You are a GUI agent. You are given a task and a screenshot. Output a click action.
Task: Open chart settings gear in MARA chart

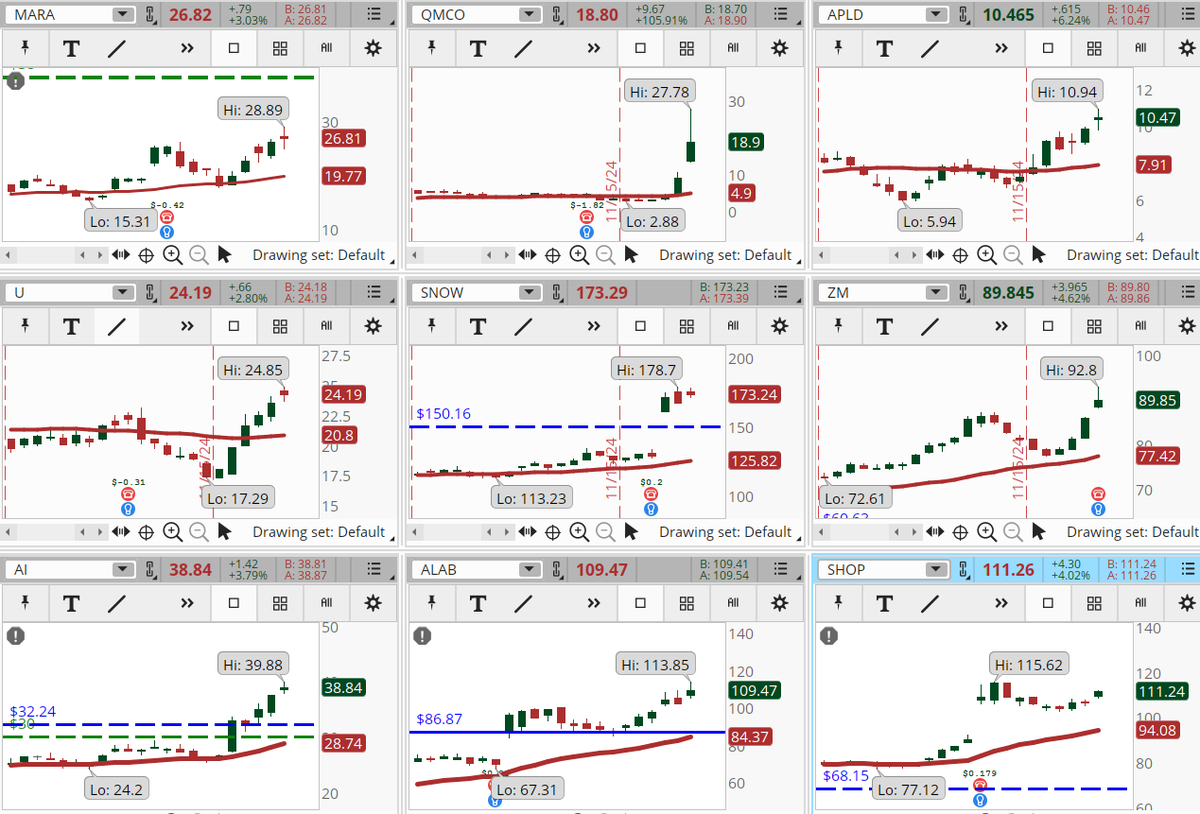tap(373, 48)
